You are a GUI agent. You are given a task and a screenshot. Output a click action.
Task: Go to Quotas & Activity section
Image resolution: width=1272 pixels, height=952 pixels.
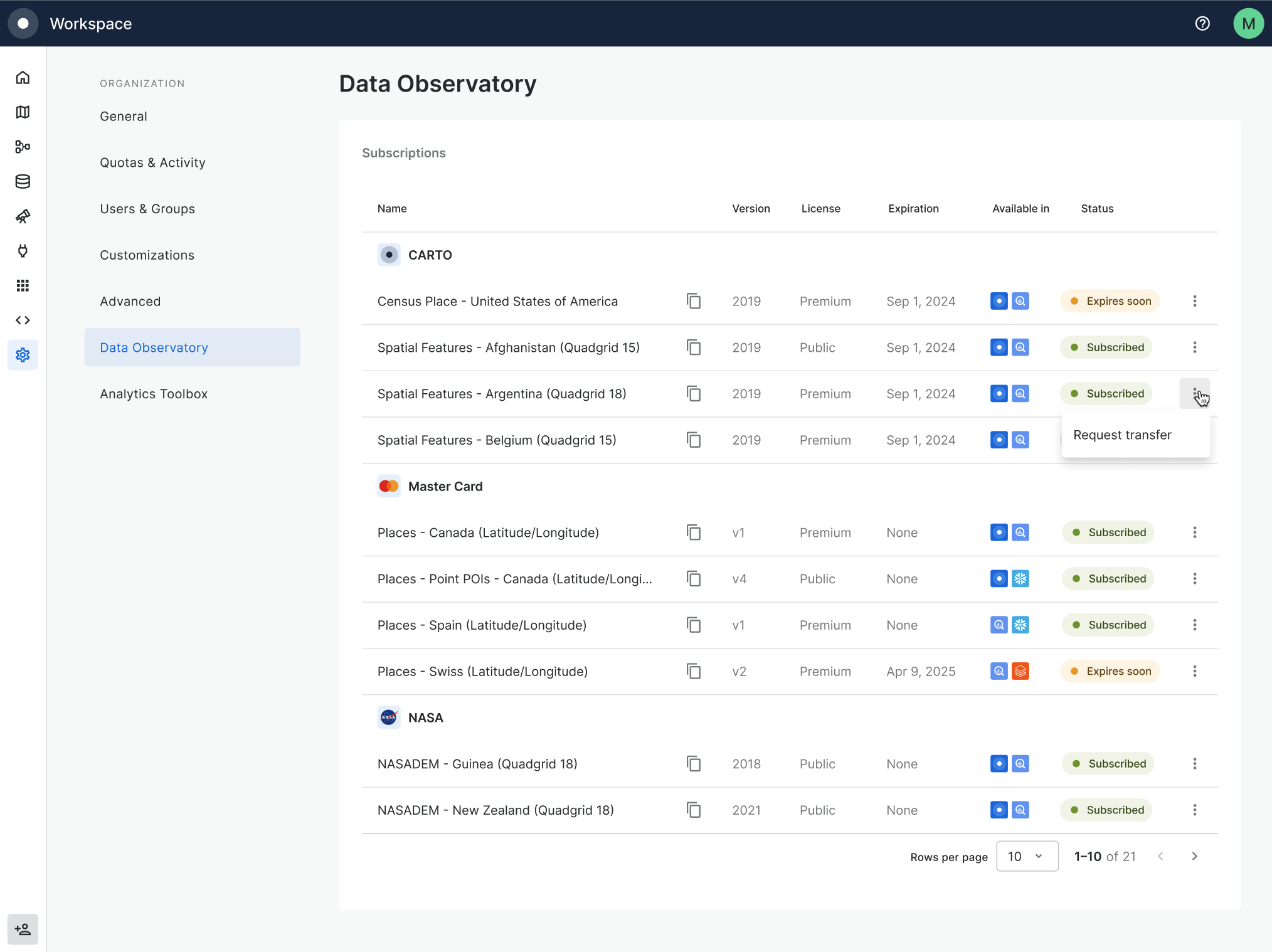click(152, 162)
